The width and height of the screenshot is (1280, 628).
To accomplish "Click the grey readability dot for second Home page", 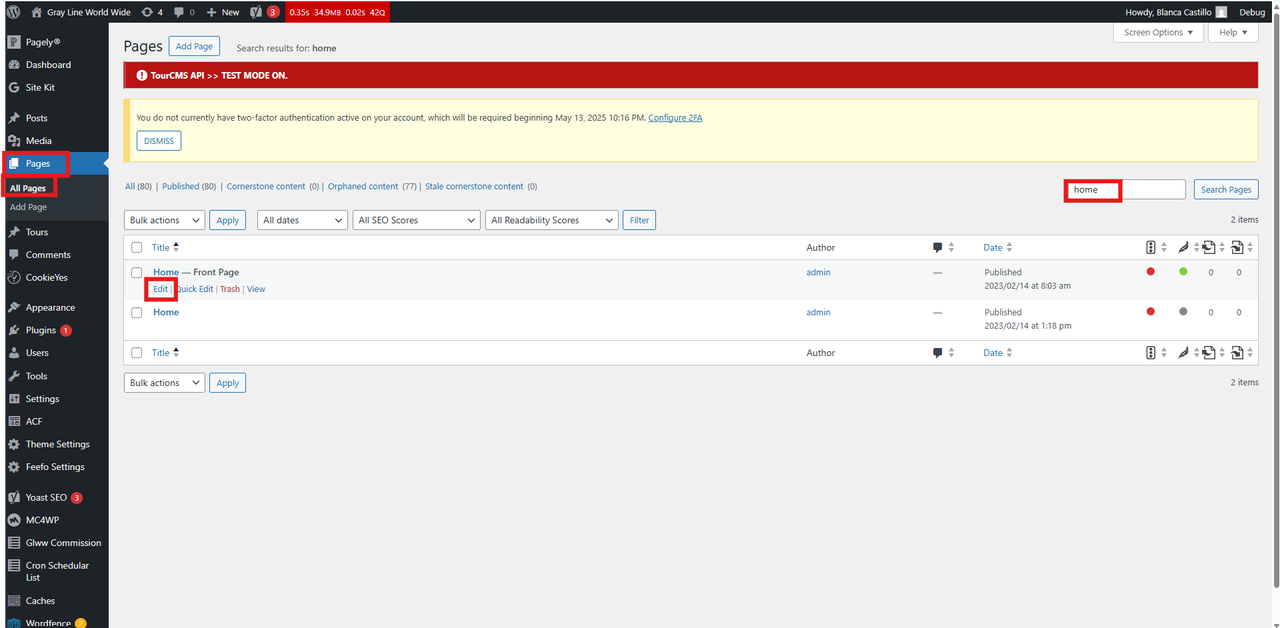I will click(1183, 312).
